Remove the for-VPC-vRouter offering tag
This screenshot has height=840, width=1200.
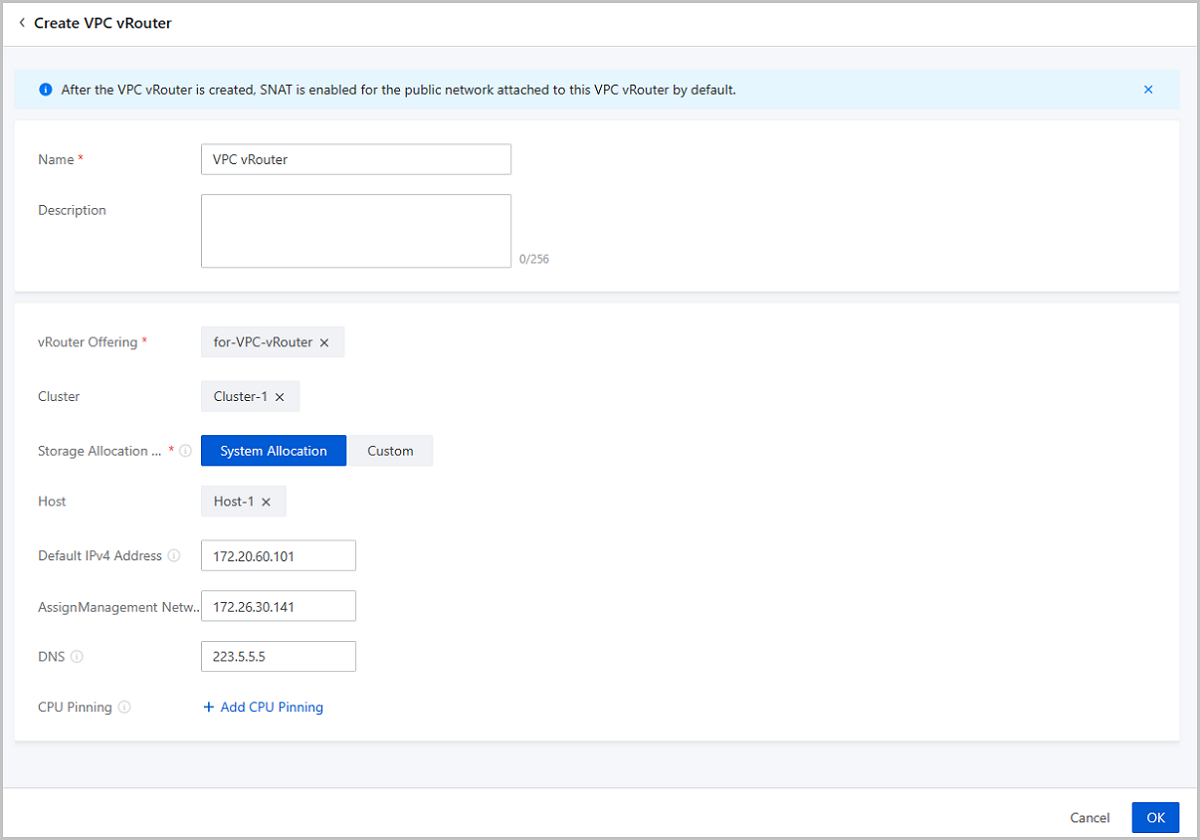click(x=324, y=342)
